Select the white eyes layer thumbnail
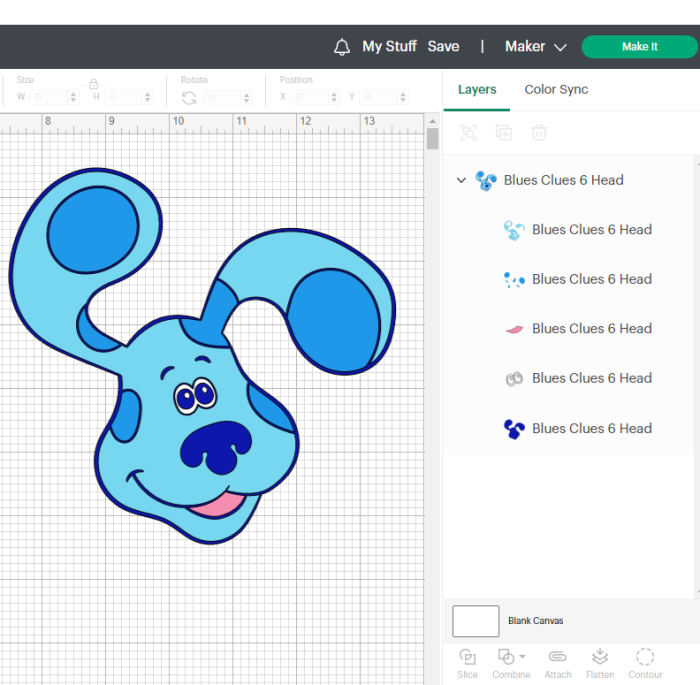700x685 pixels. tap(514, 379)
